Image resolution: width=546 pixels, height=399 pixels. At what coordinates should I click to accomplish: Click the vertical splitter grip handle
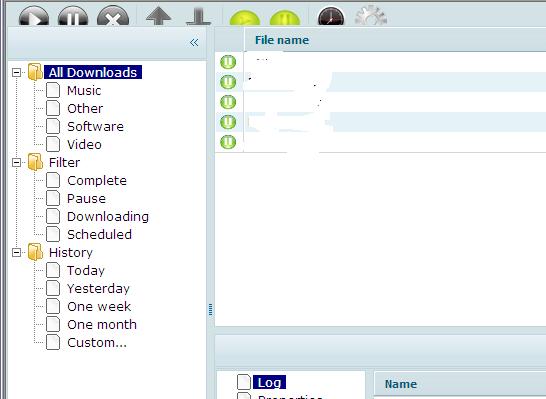pyautogui.click(x=210, y=310)
